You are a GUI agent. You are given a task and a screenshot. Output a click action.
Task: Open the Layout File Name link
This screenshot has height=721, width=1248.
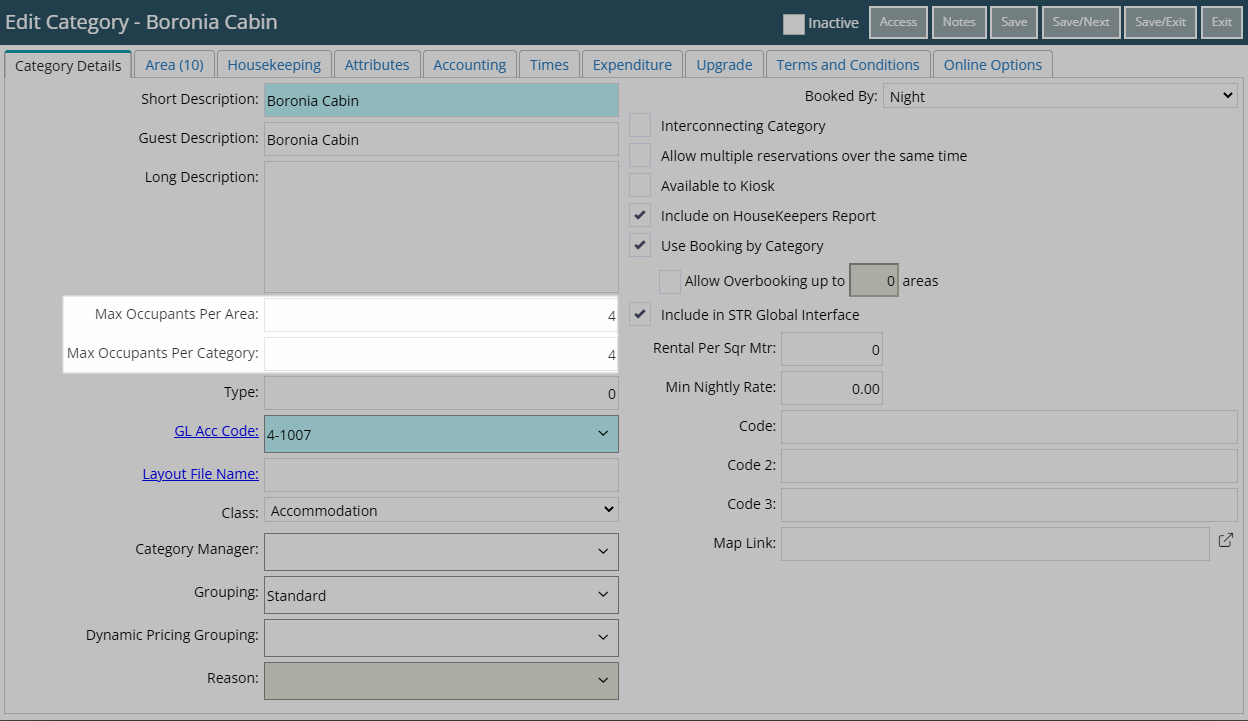(x=200, y=474)
